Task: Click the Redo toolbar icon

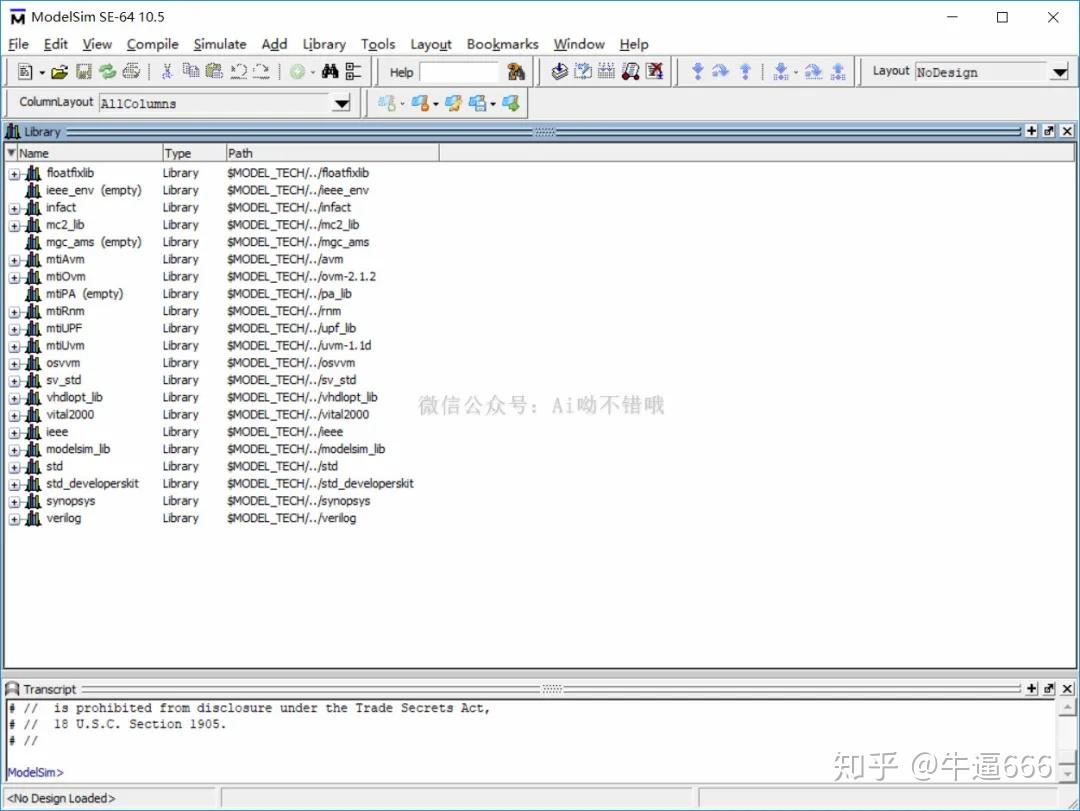Action: click(261, 72)
